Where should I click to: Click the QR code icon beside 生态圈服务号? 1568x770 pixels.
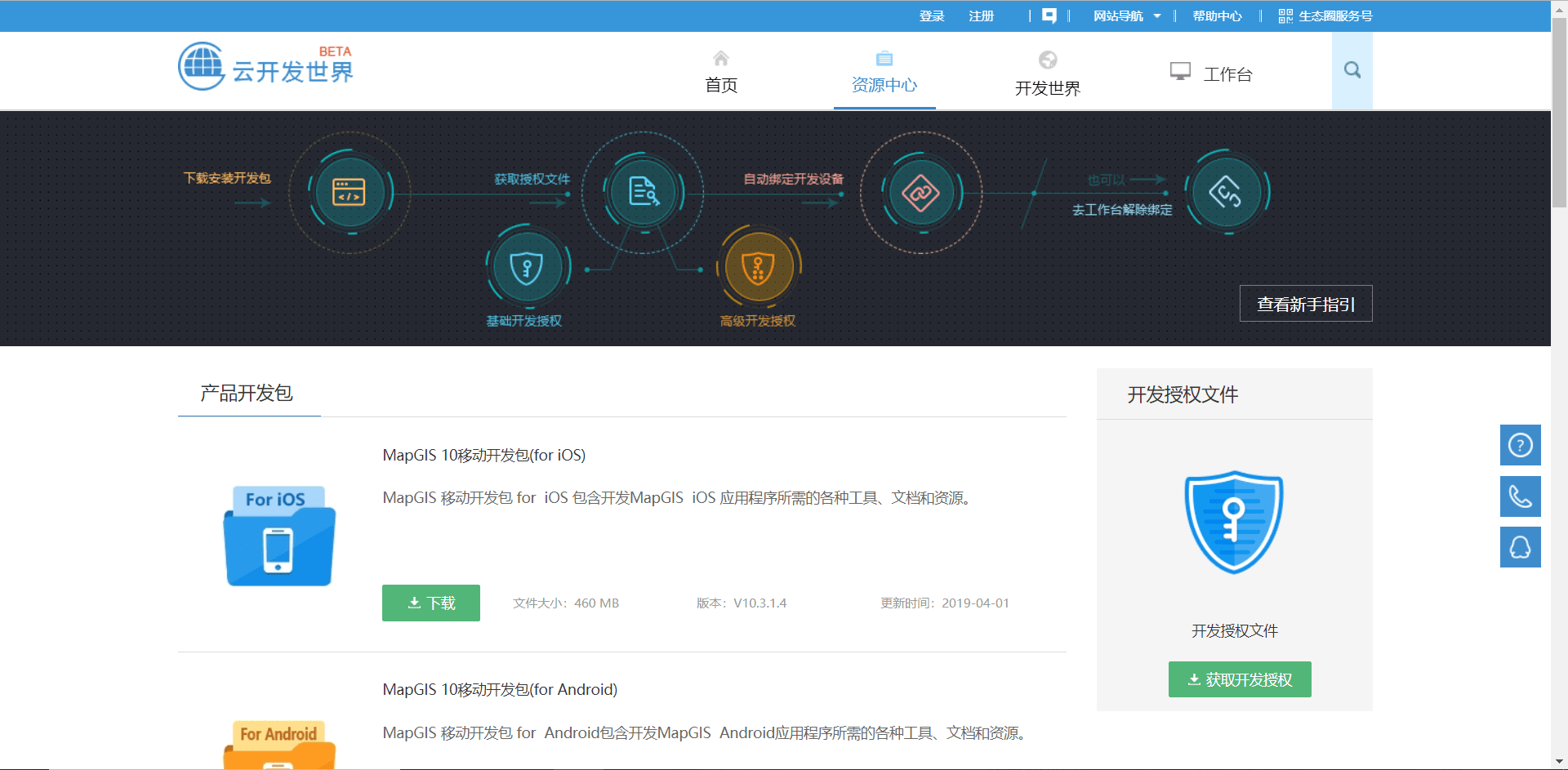pos(1285,16)
